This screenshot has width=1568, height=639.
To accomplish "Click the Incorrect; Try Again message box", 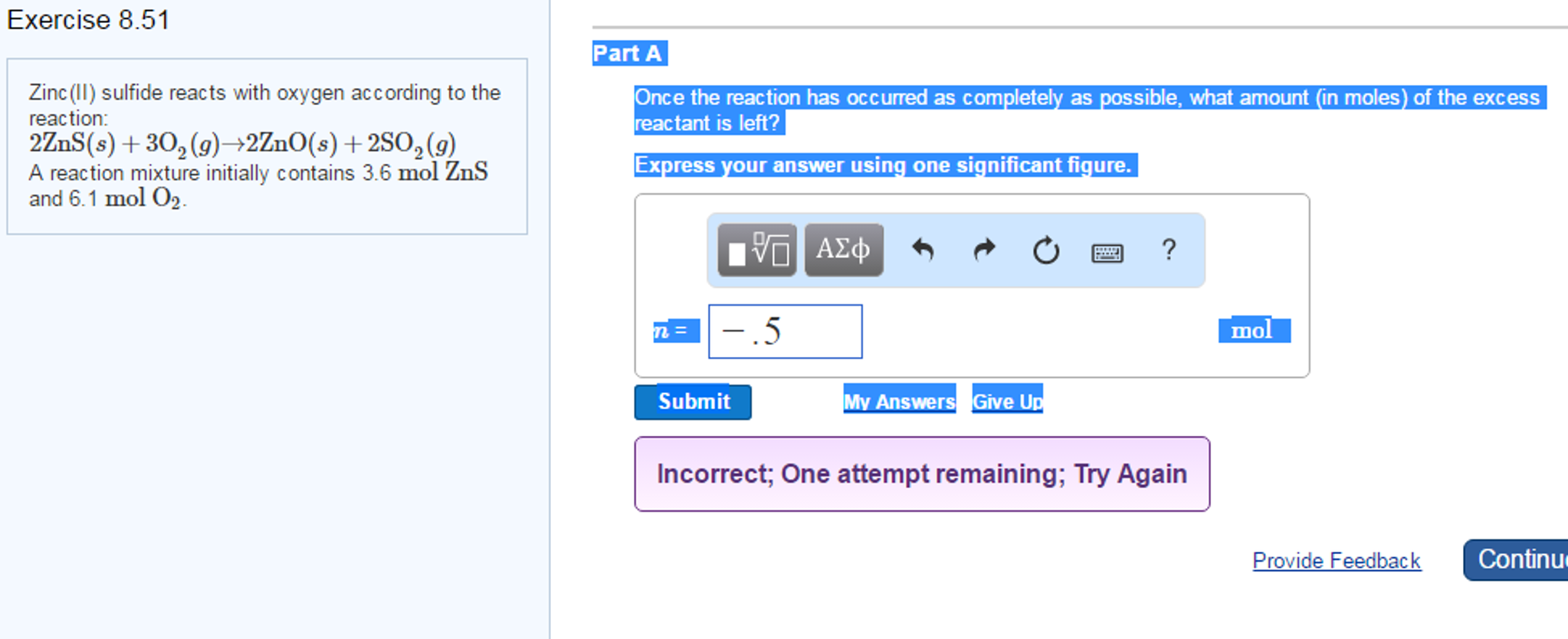I will [921, 474].
